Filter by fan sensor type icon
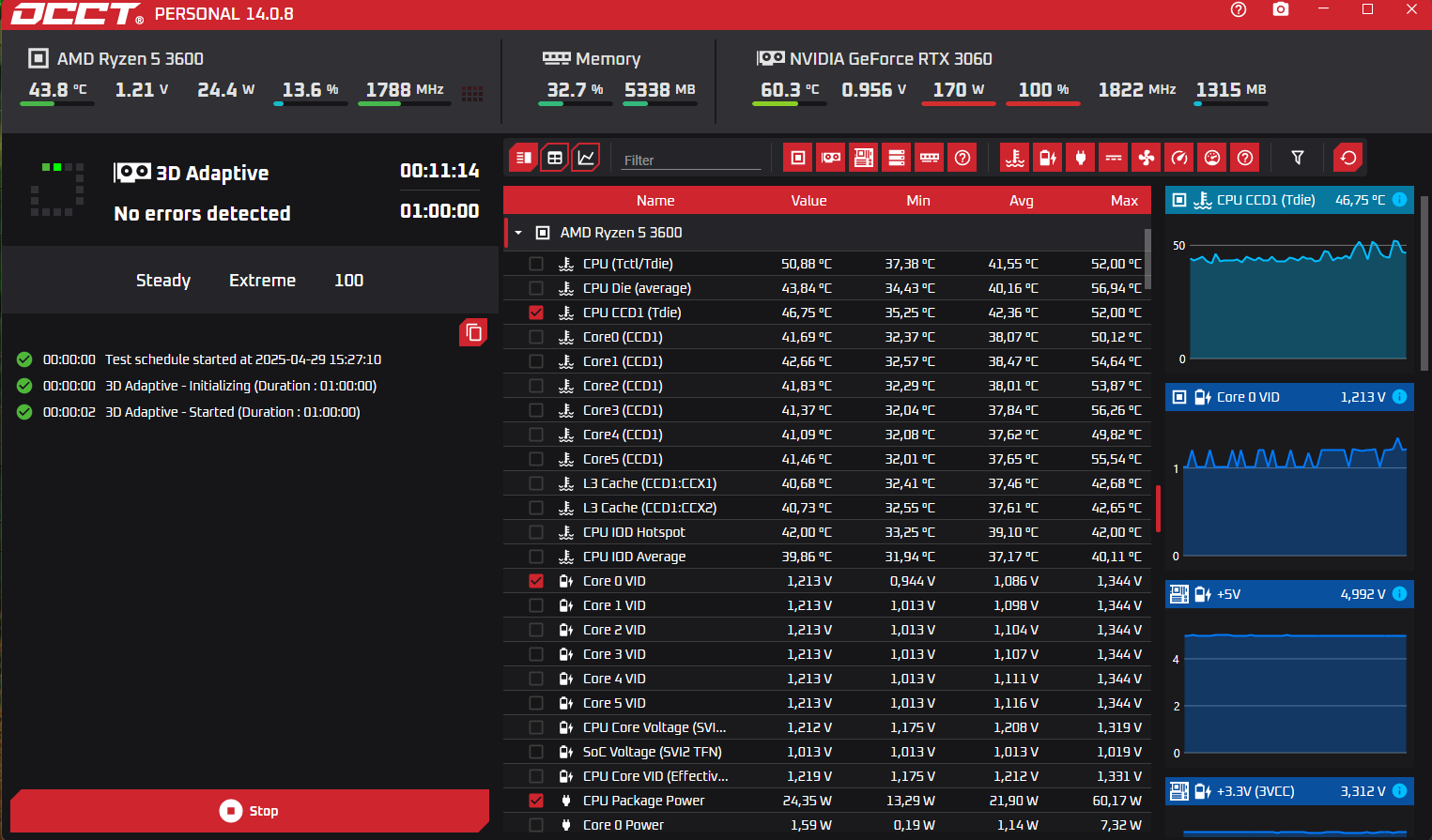 [x=1147, y=158]
